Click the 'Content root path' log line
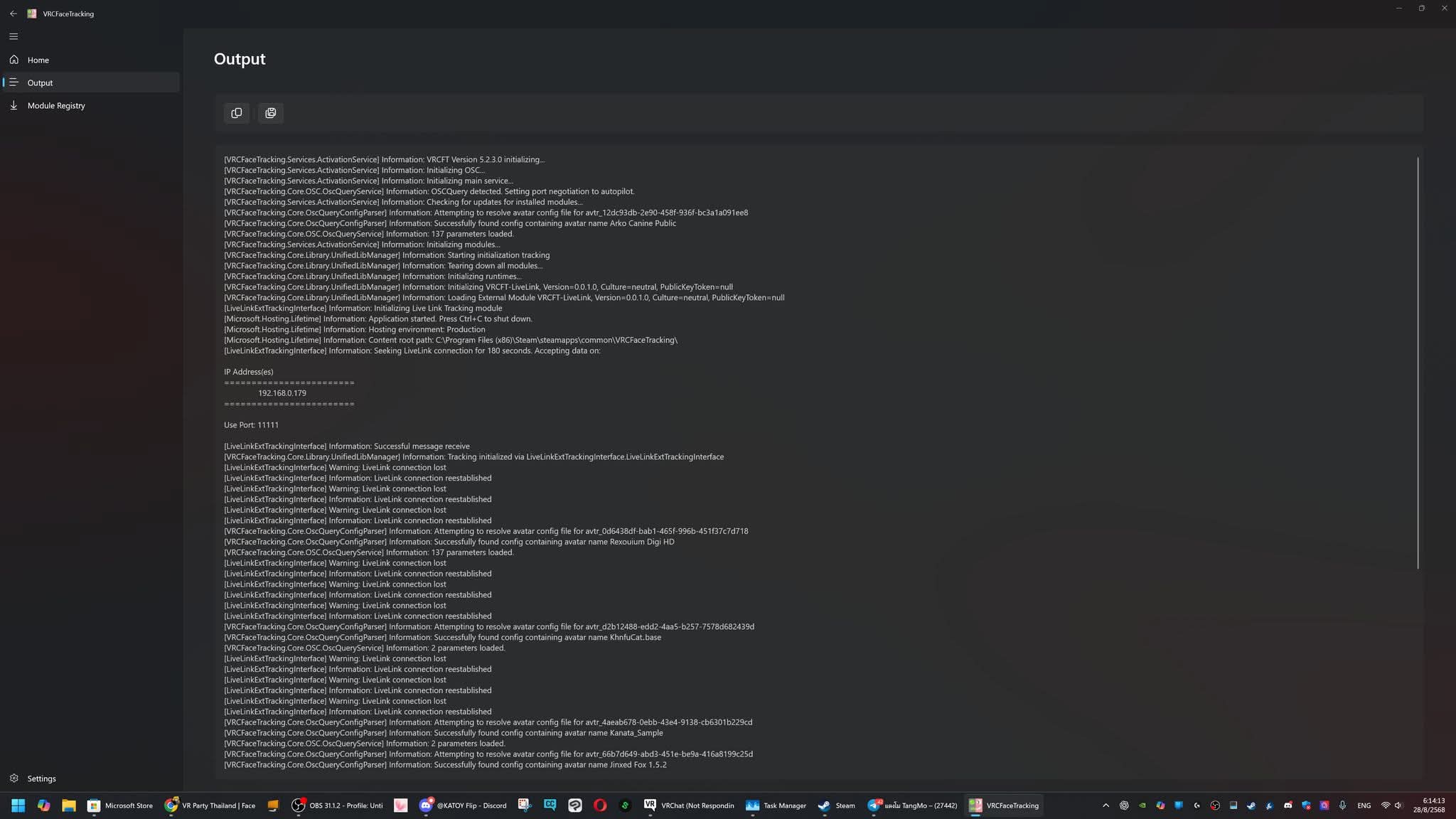Screen dimensions: 1456x819 [451, 340]
